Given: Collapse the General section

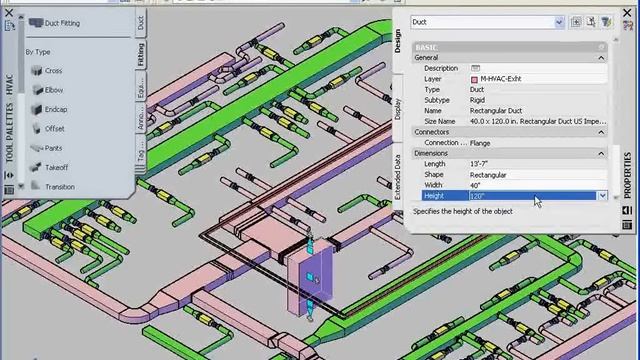Looking at the screenshot, I should [x=601, y=58].
